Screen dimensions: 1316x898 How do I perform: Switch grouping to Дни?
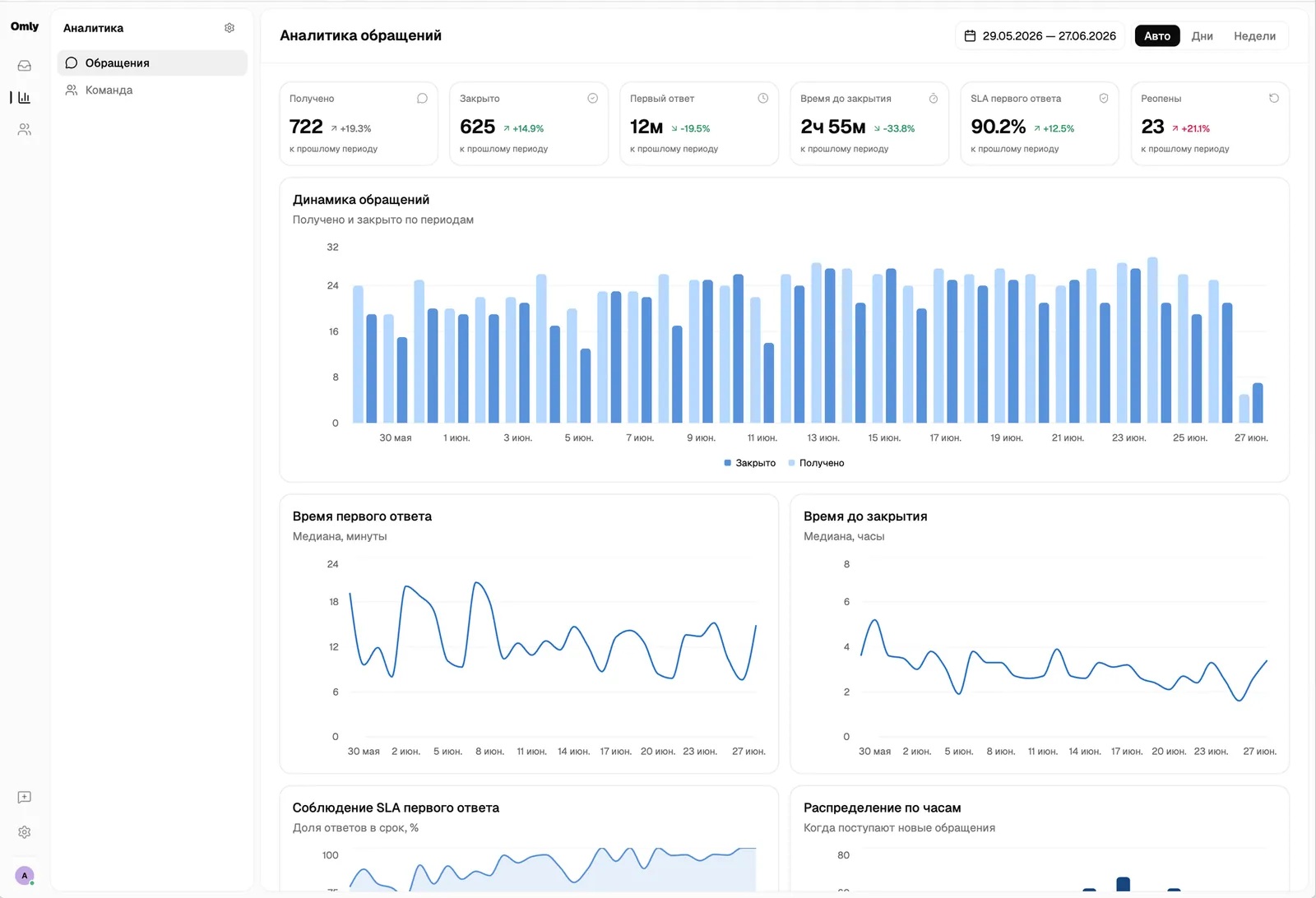tap(1202, 36)
